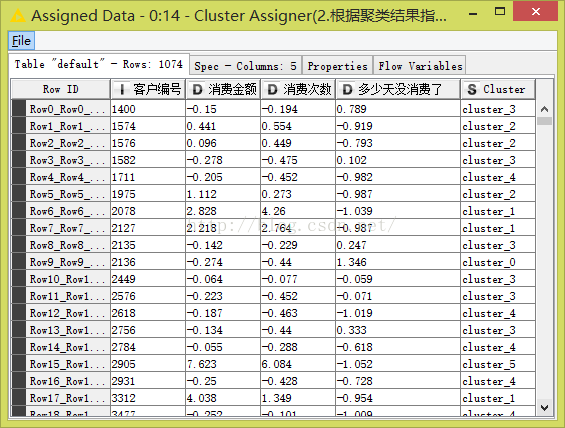Select the Row17_Row1 row ID
565x428 pixels.
pos(67,398)
